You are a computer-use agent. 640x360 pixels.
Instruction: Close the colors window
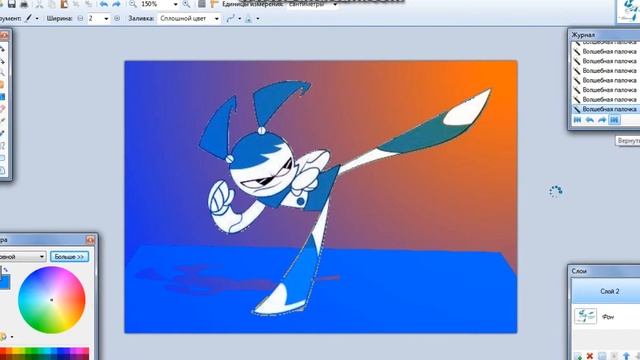pos(90,240)
